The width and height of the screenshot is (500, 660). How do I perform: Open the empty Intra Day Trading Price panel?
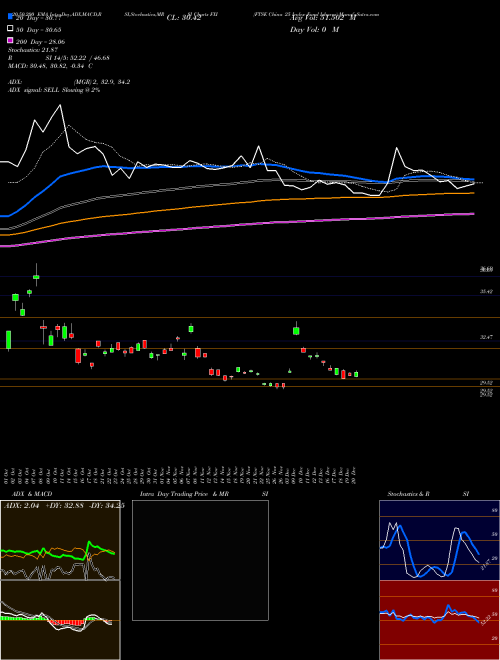(200, 560)
